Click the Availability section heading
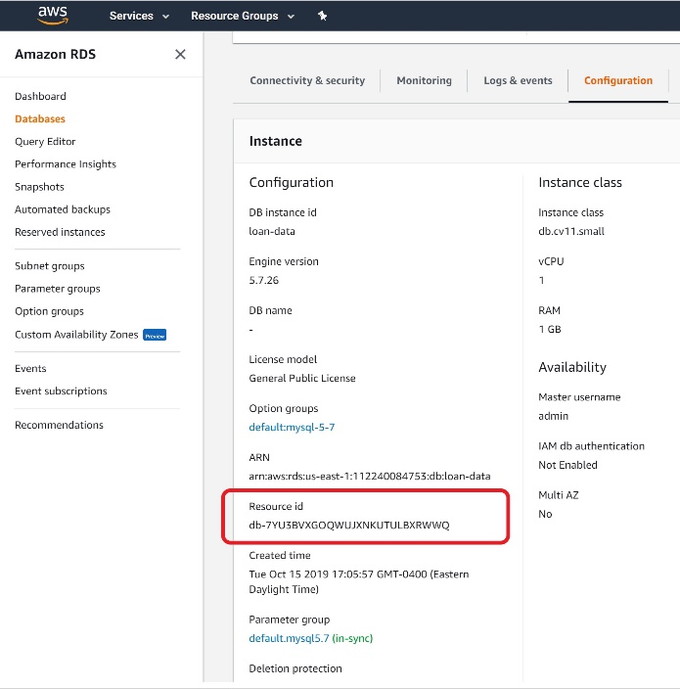The height and width of the screenshot is (689, 680). pos(572,367)
